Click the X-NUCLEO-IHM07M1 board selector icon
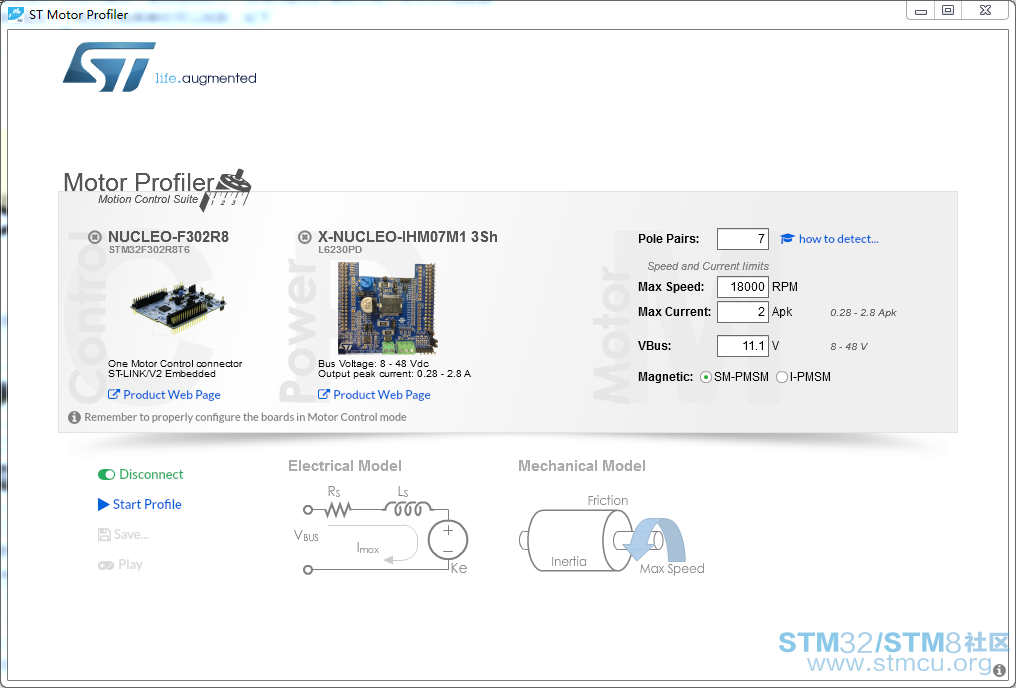1016x688 pixels. pyautogui.click(x=305, y=237)
